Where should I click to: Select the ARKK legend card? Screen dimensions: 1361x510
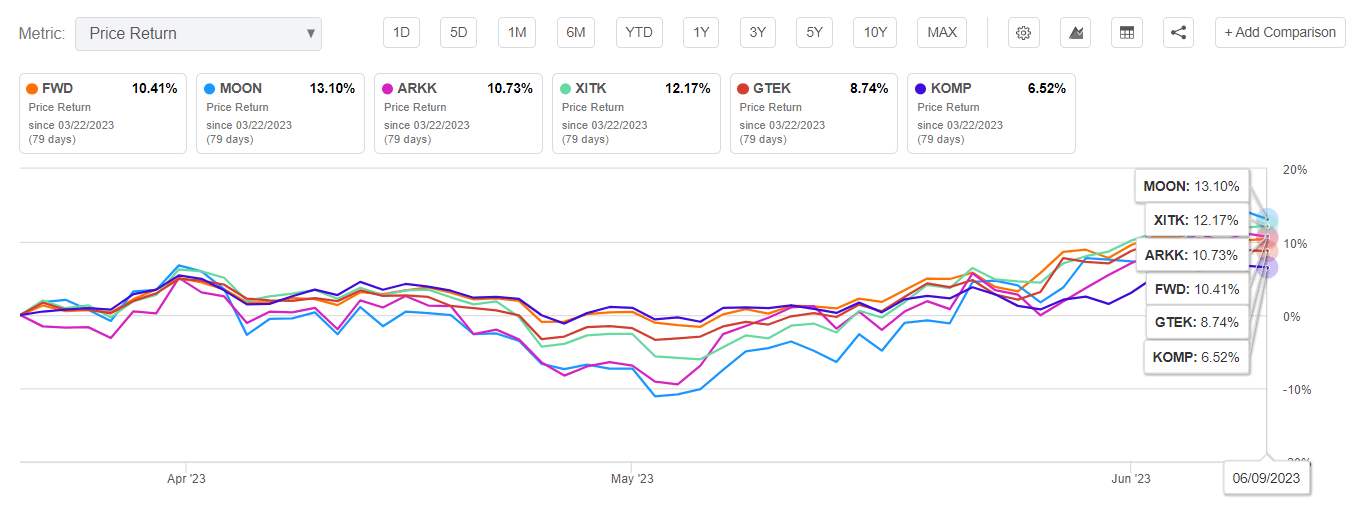(459, 112)
